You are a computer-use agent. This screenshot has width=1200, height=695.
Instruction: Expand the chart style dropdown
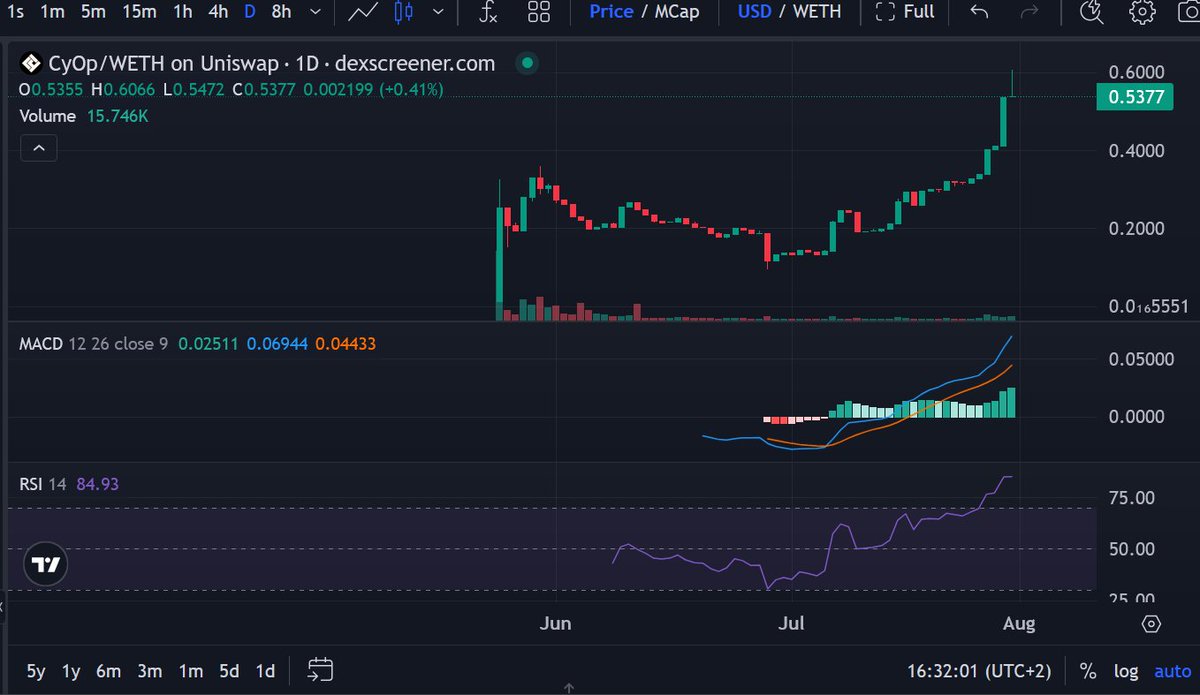[x=439, y=12]
